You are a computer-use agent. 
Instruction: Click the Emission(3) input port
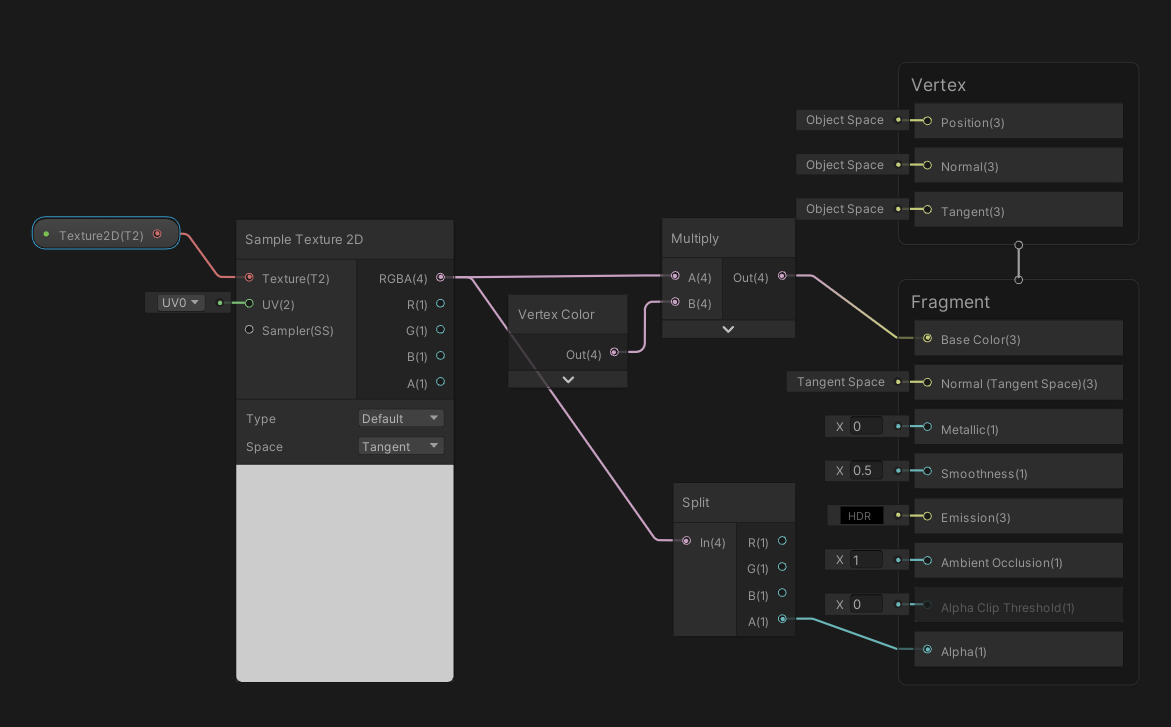[927, 516]
